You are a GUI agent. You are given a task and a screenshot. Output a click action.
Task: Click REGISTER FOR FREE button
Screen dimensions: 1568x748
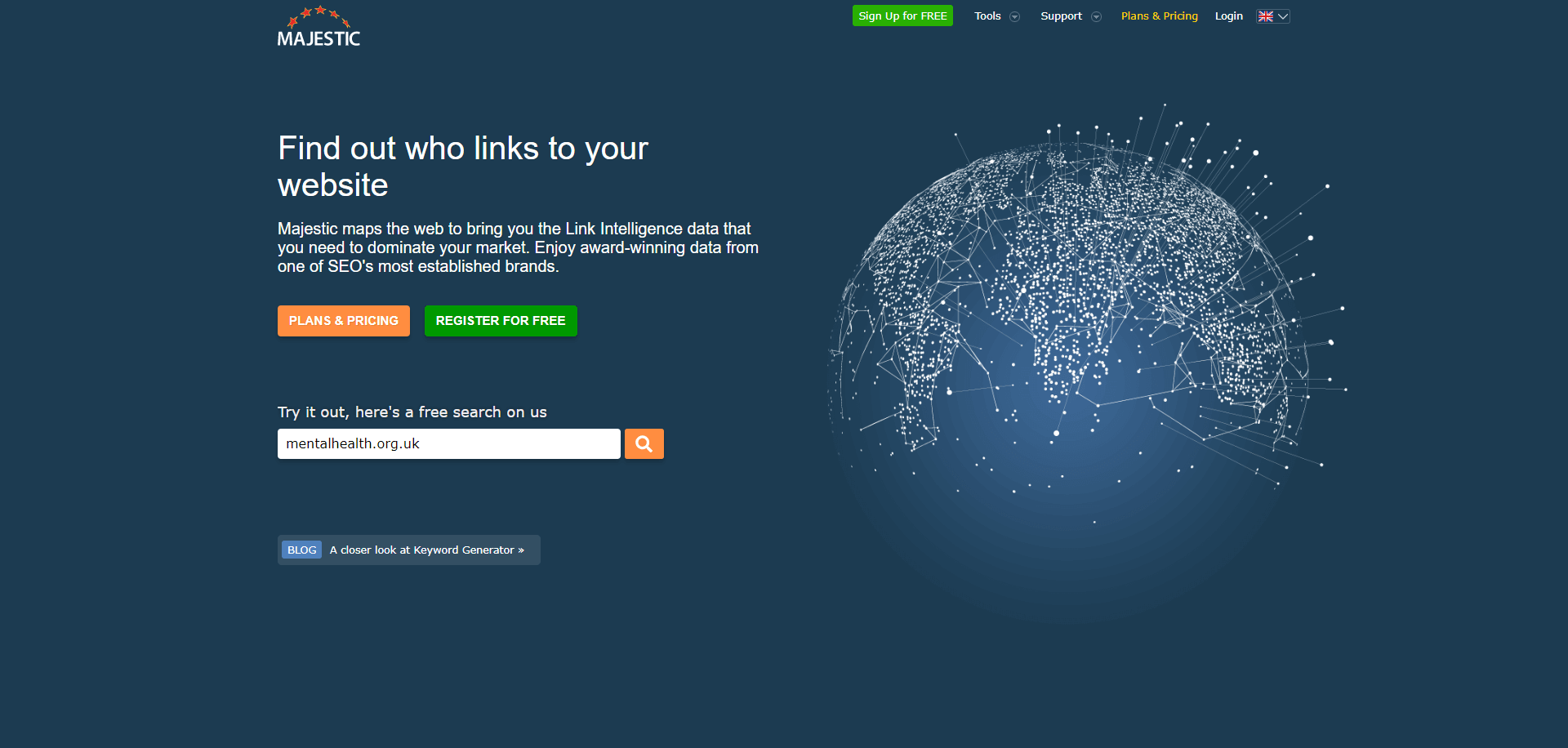(501, 321)
